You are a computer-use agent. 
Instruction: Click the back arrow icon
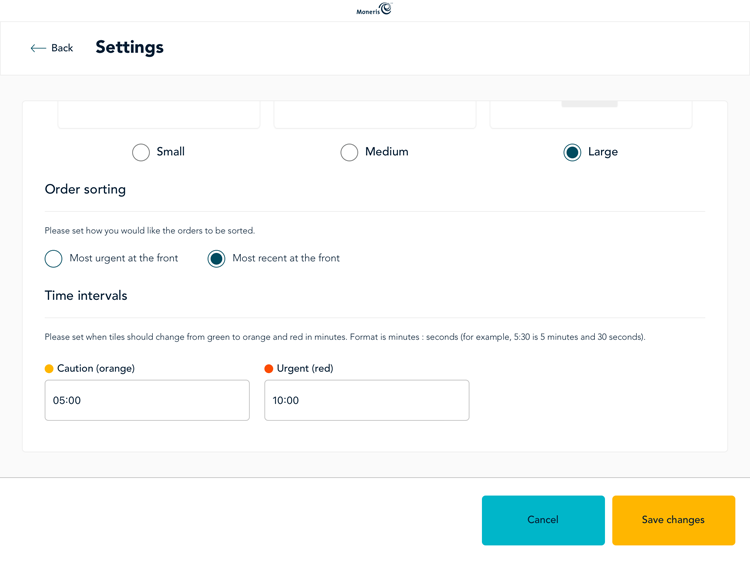pos(38,48)
